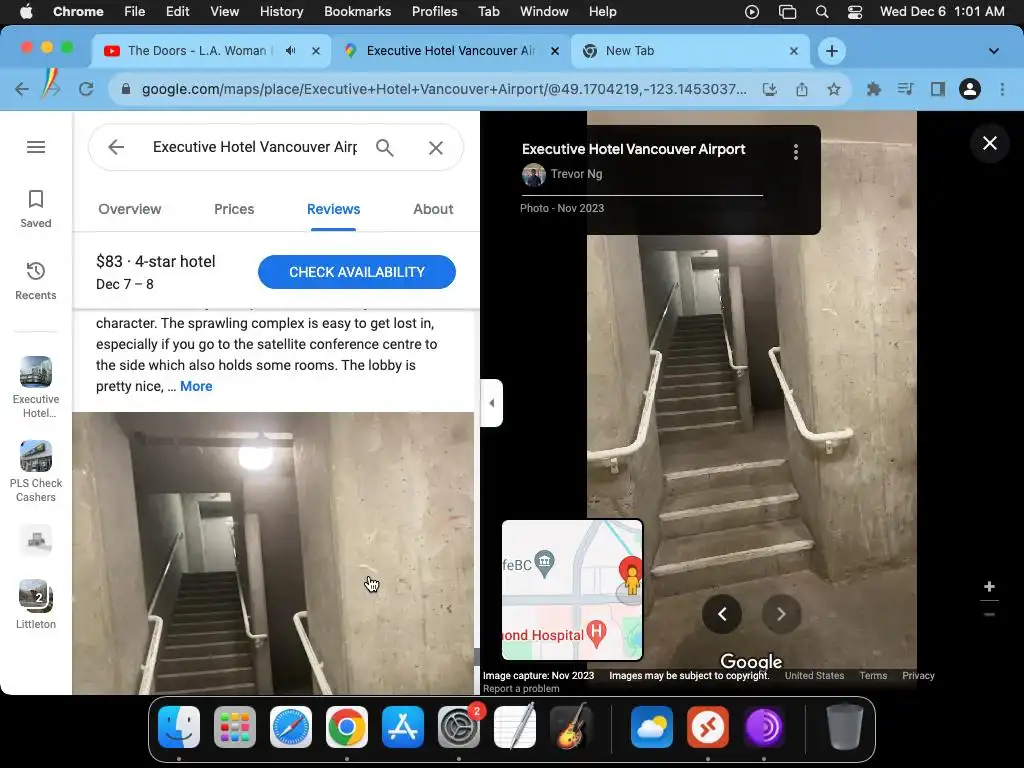This screenshot has height=768, width=1024.
Task: Open the Terms link
Action: coord(872,675)
